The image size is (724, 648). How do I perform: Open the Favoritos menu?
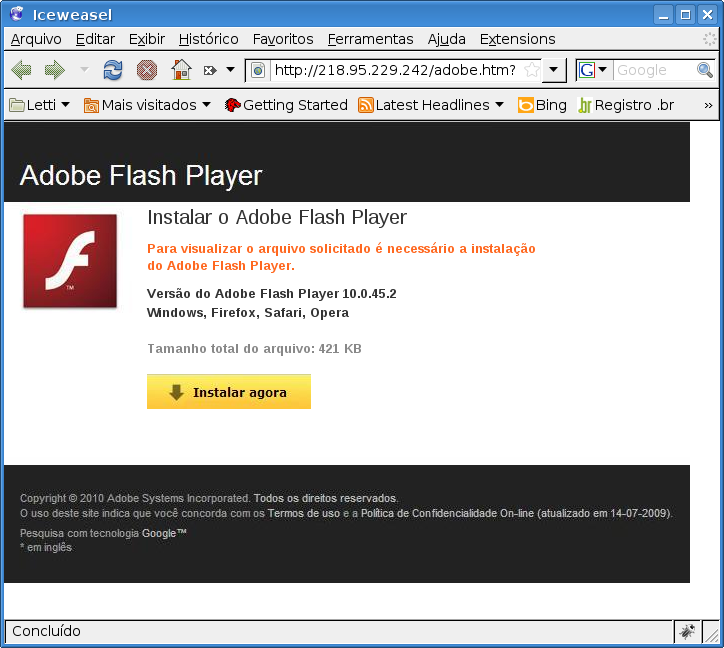283,39
